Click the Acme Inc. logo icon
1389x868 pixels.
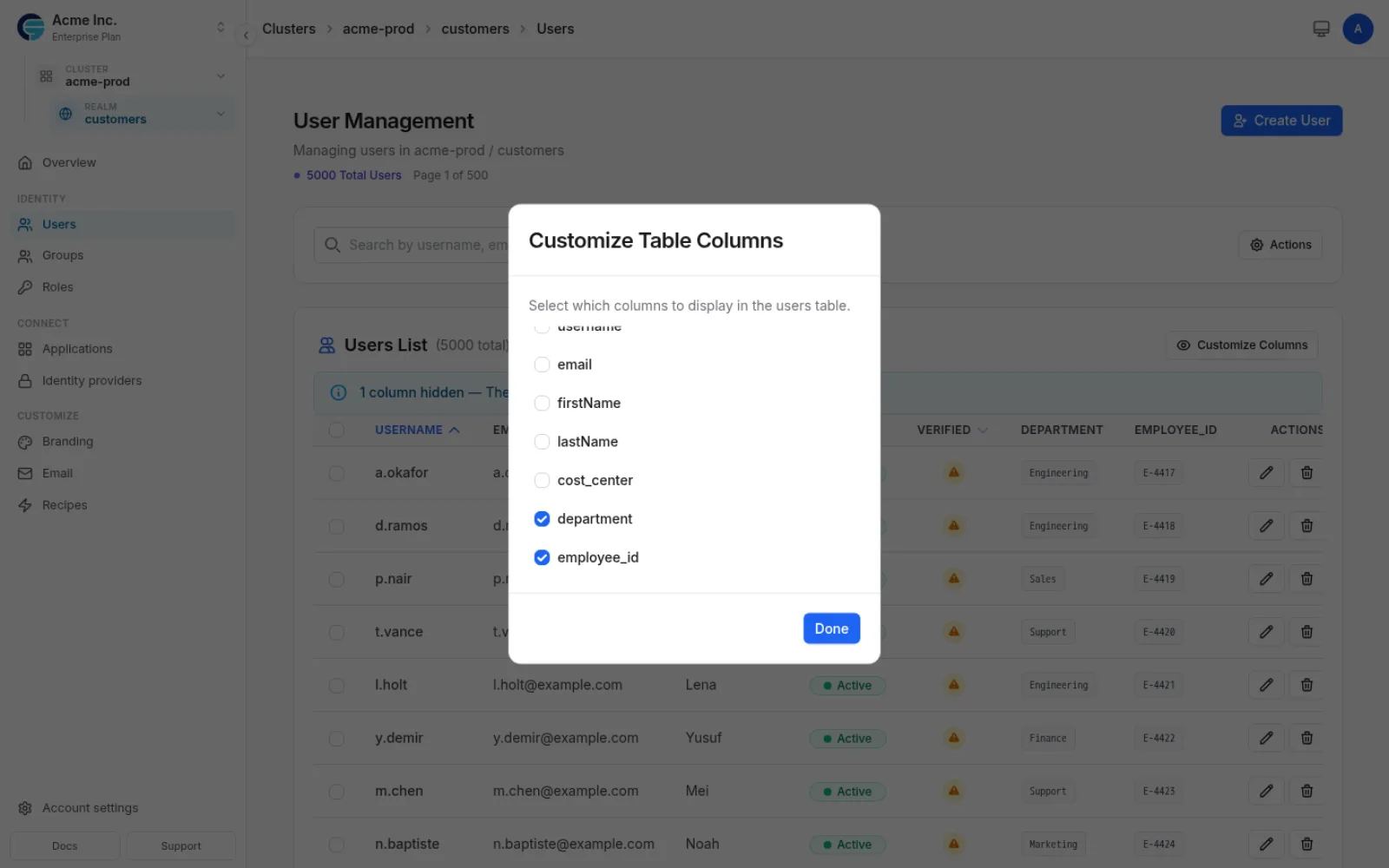click(31, 27)
